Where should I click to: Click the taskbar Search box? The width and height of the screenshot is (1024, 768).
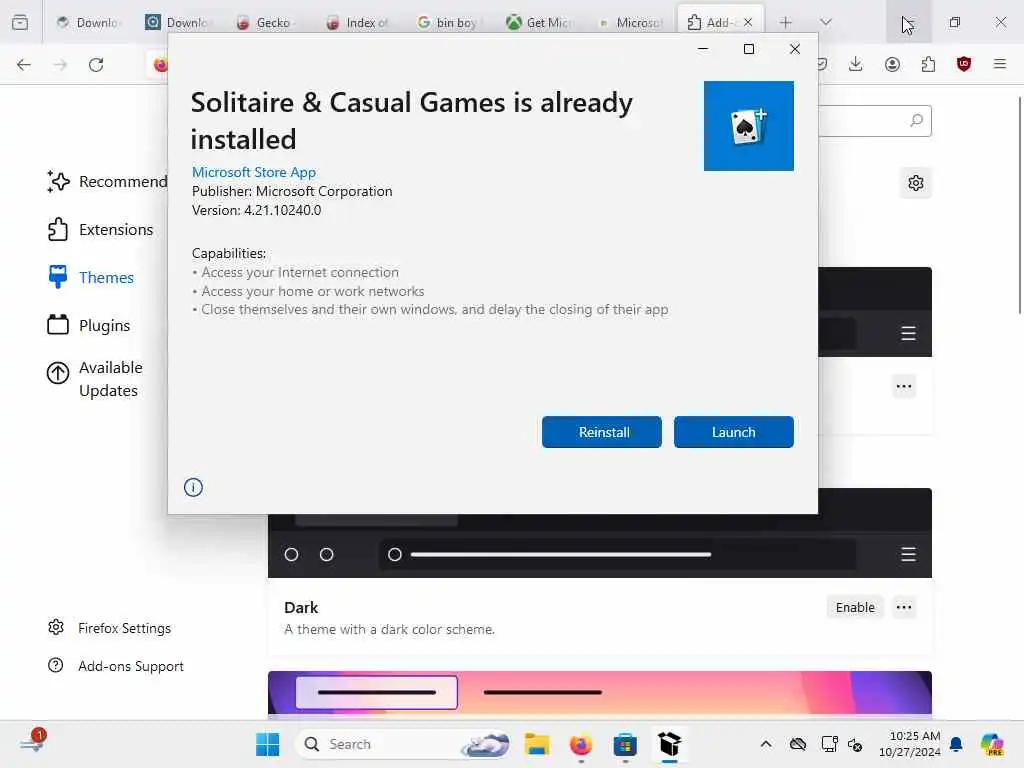click(x=403, y=744)
